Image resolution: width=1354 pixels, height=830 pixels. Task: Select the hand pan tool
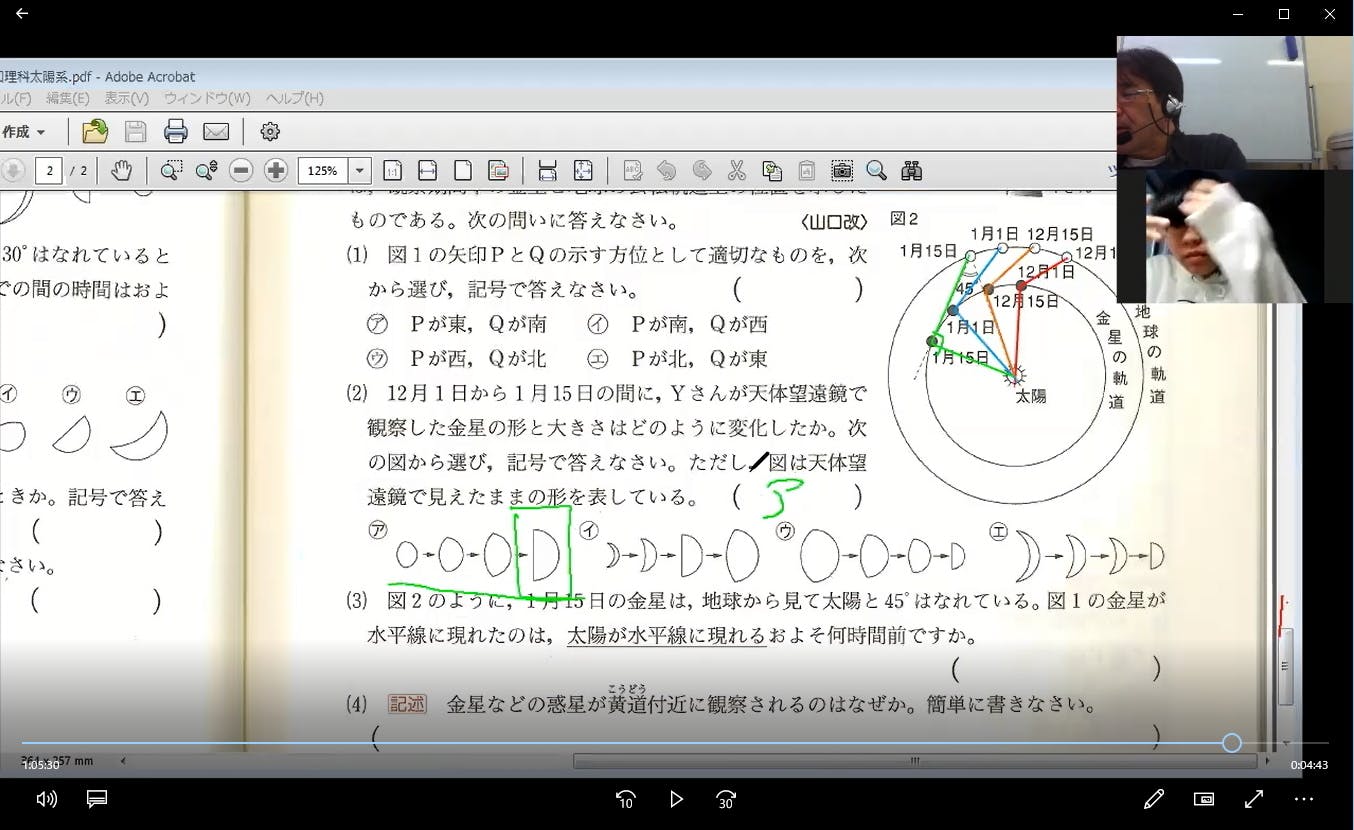pyautogui.click(x=121, y=170)
